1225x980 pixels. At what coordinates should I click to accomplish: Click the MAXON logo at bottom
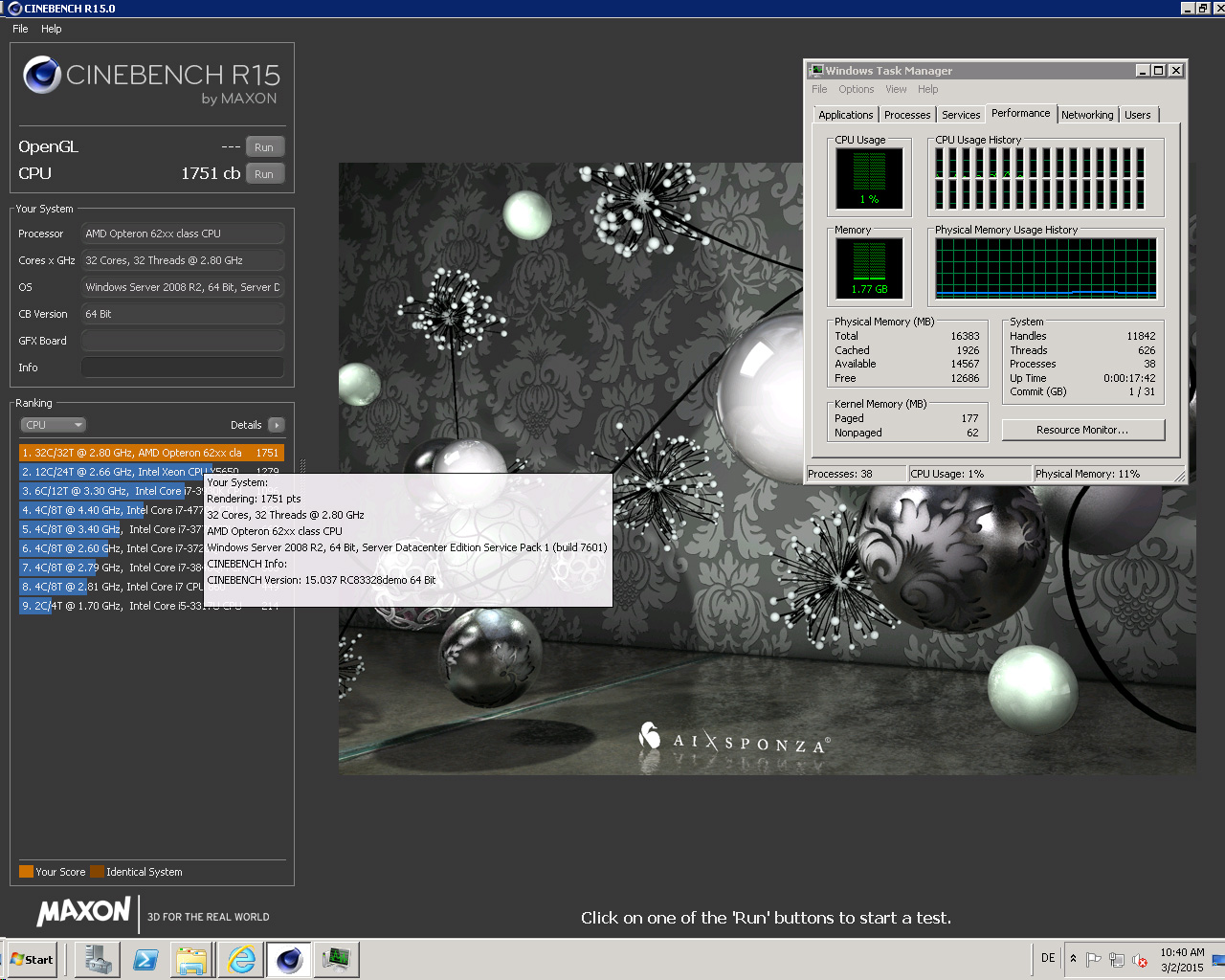[84, 912]
